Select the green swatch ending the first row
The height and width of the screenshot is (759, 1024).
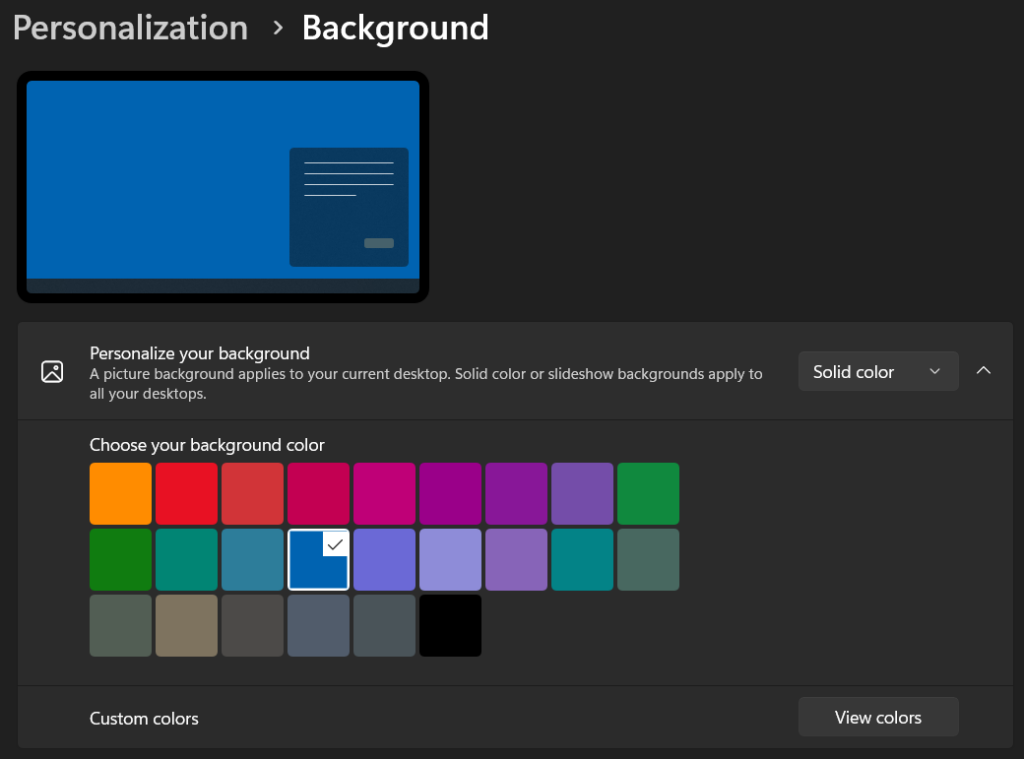coord(648,494)
